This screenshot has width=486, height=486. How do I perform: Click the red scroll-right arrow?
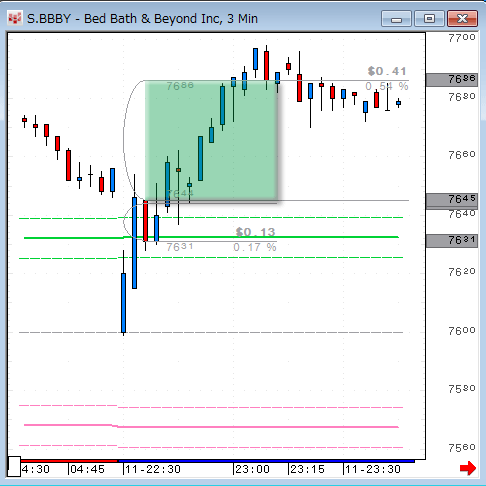(x=468, y=468)
